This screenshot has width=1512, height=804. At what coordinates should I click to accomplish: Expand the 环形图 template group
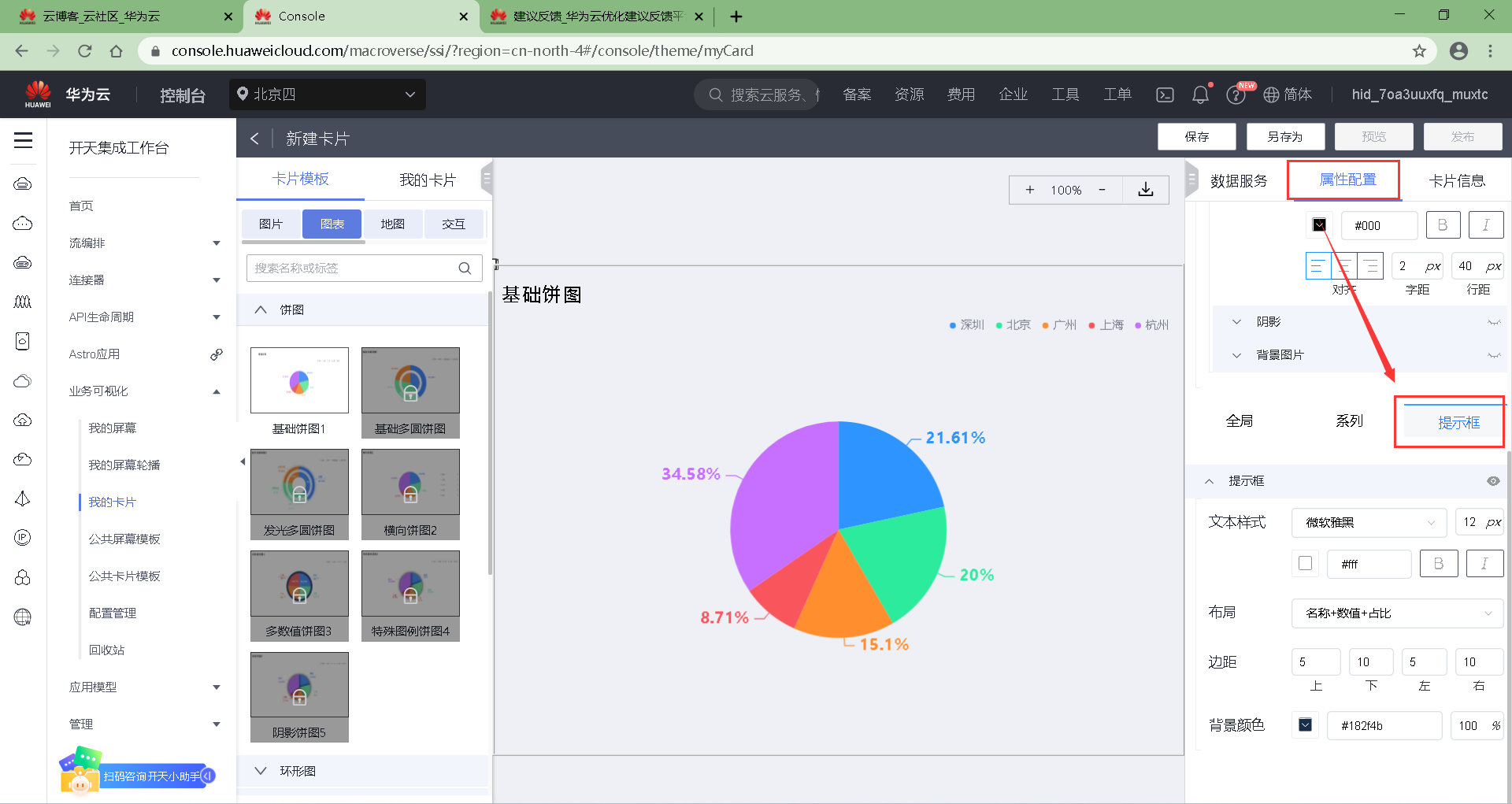point(261,771)
